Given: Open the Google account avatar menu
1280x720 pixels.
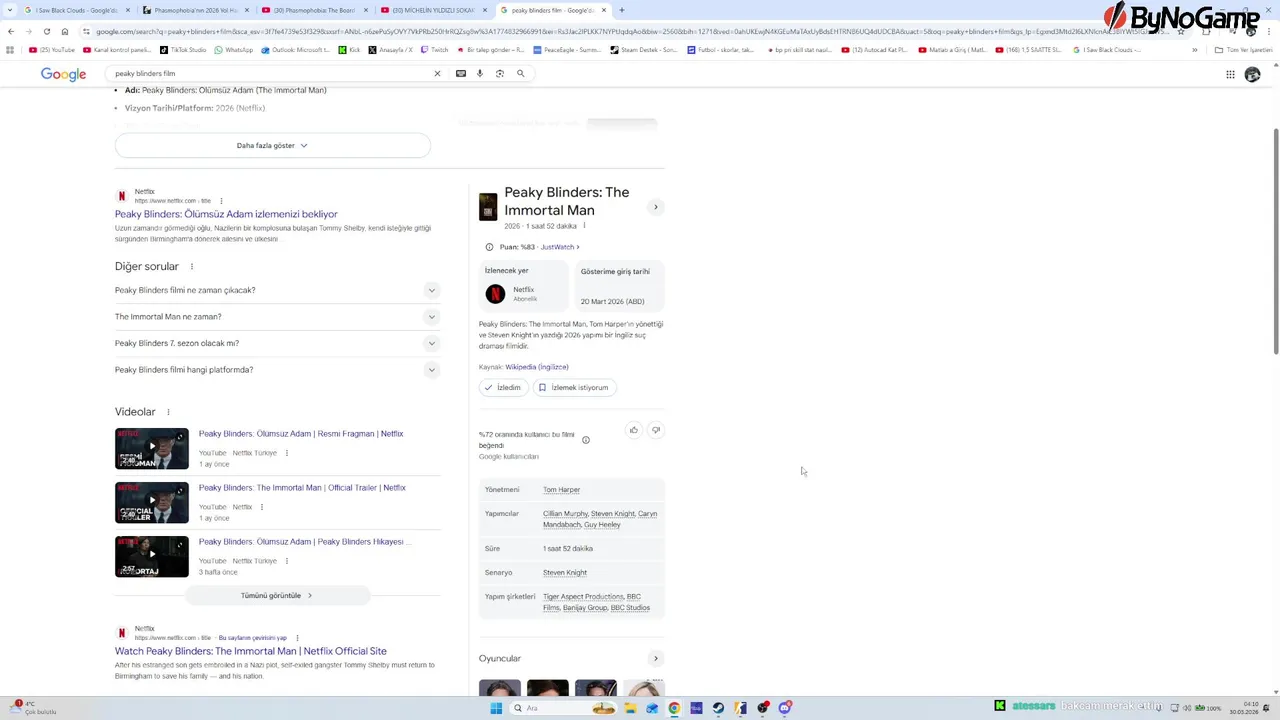Looking at the screenshot, I should coord(1252,74).
